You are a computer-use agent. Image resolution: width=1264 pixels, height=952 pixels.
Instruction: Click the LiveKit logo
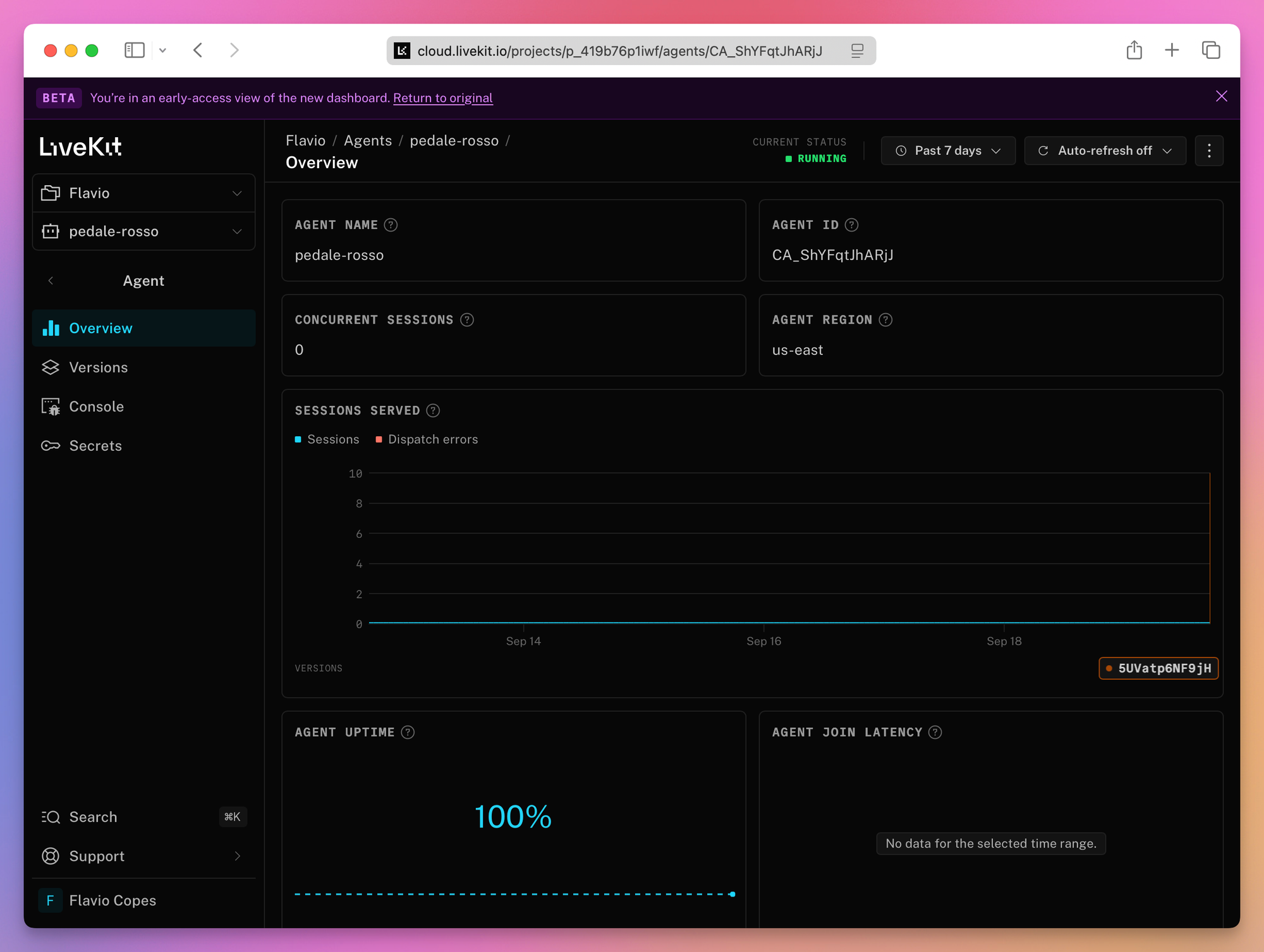click(80, 147)
